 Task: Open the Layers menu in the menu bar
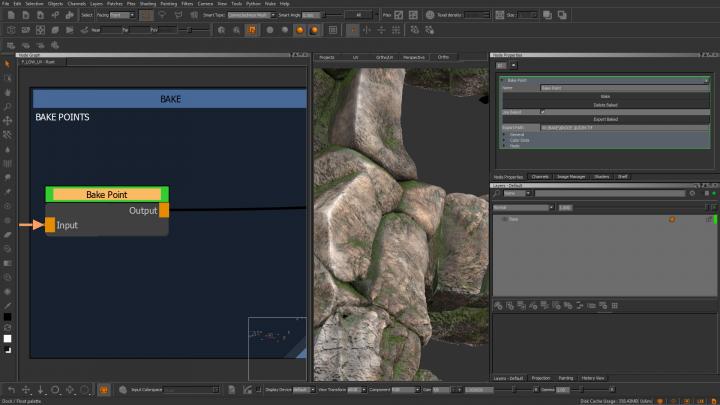(96, 4)
